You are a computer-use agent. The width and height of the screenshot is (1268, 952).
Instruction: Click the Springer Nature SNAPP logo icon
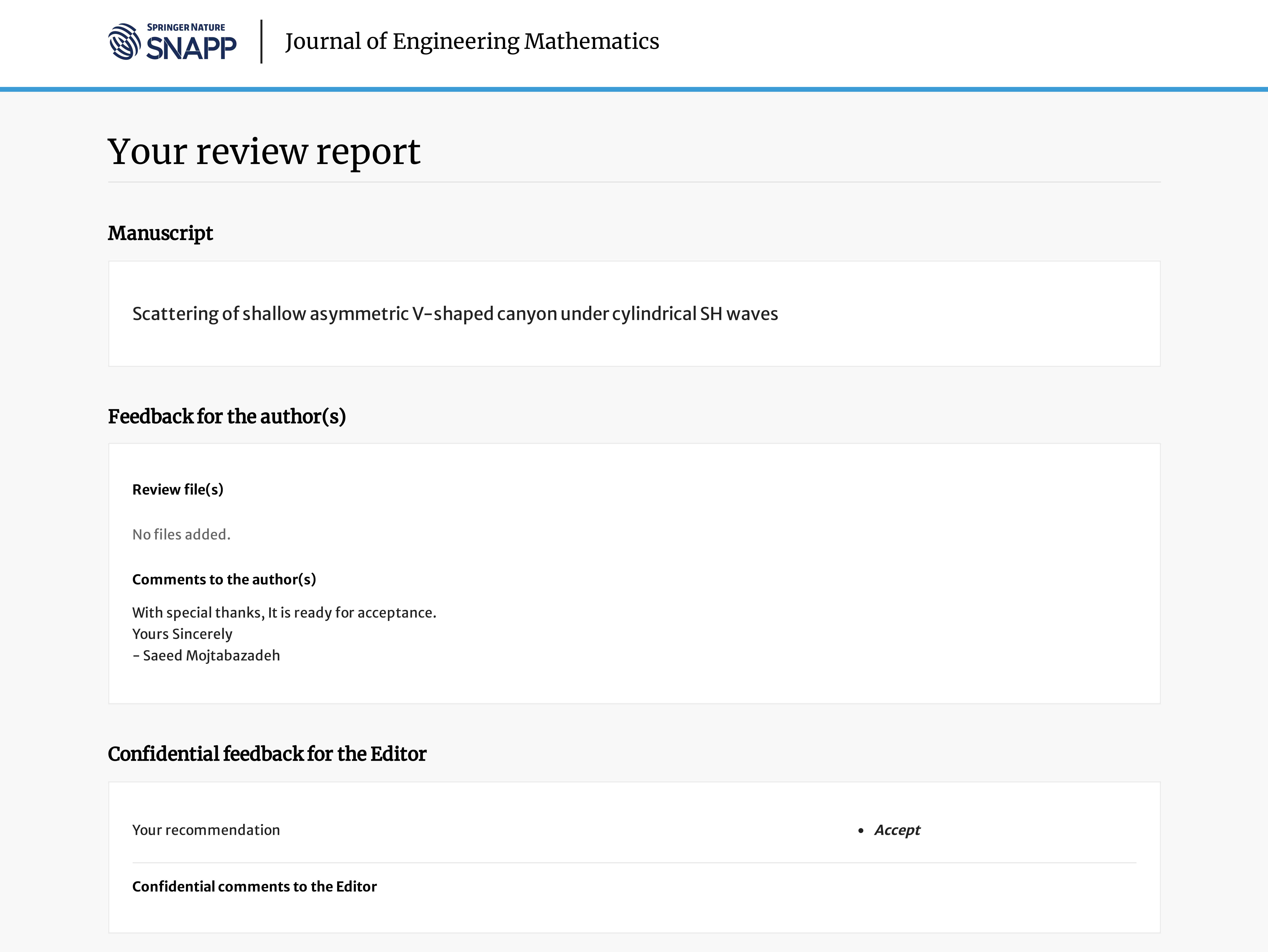tap(124, 42)
